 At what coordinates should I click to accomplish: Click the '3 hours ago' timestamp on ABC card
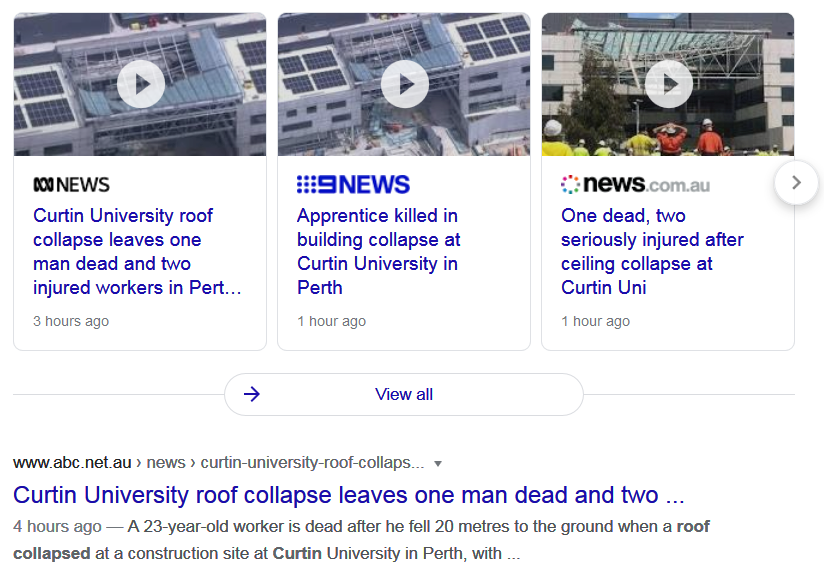tap(71, 321)
